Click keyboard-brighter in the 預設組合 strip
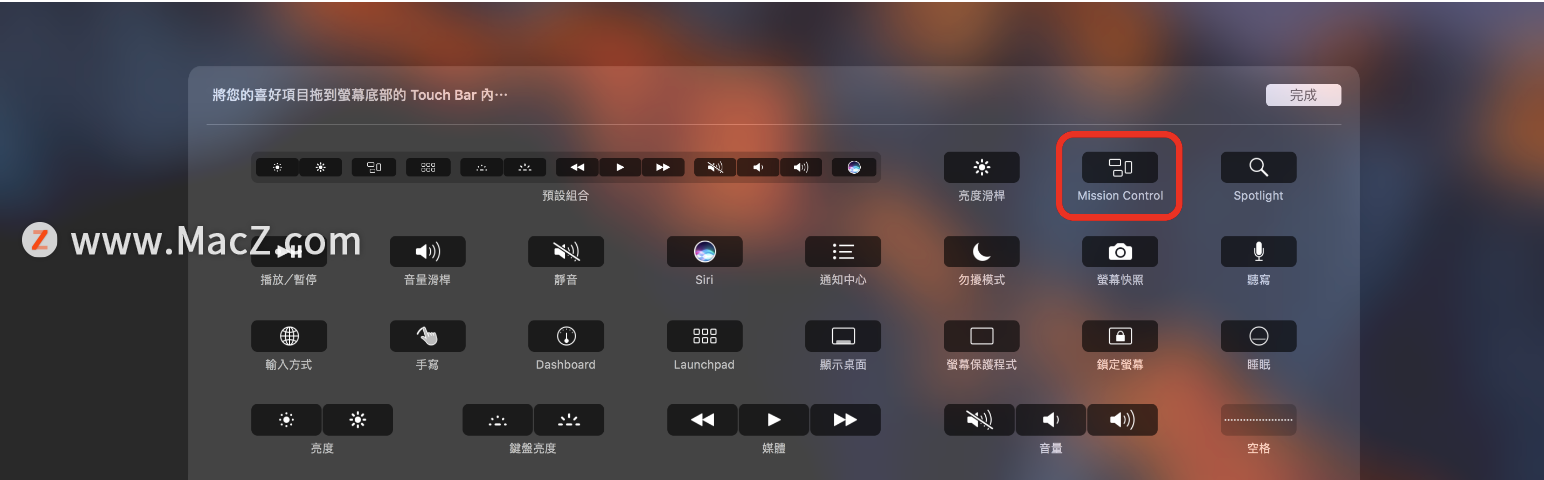This screenshot has width=1544, height=480. (525, 167)
